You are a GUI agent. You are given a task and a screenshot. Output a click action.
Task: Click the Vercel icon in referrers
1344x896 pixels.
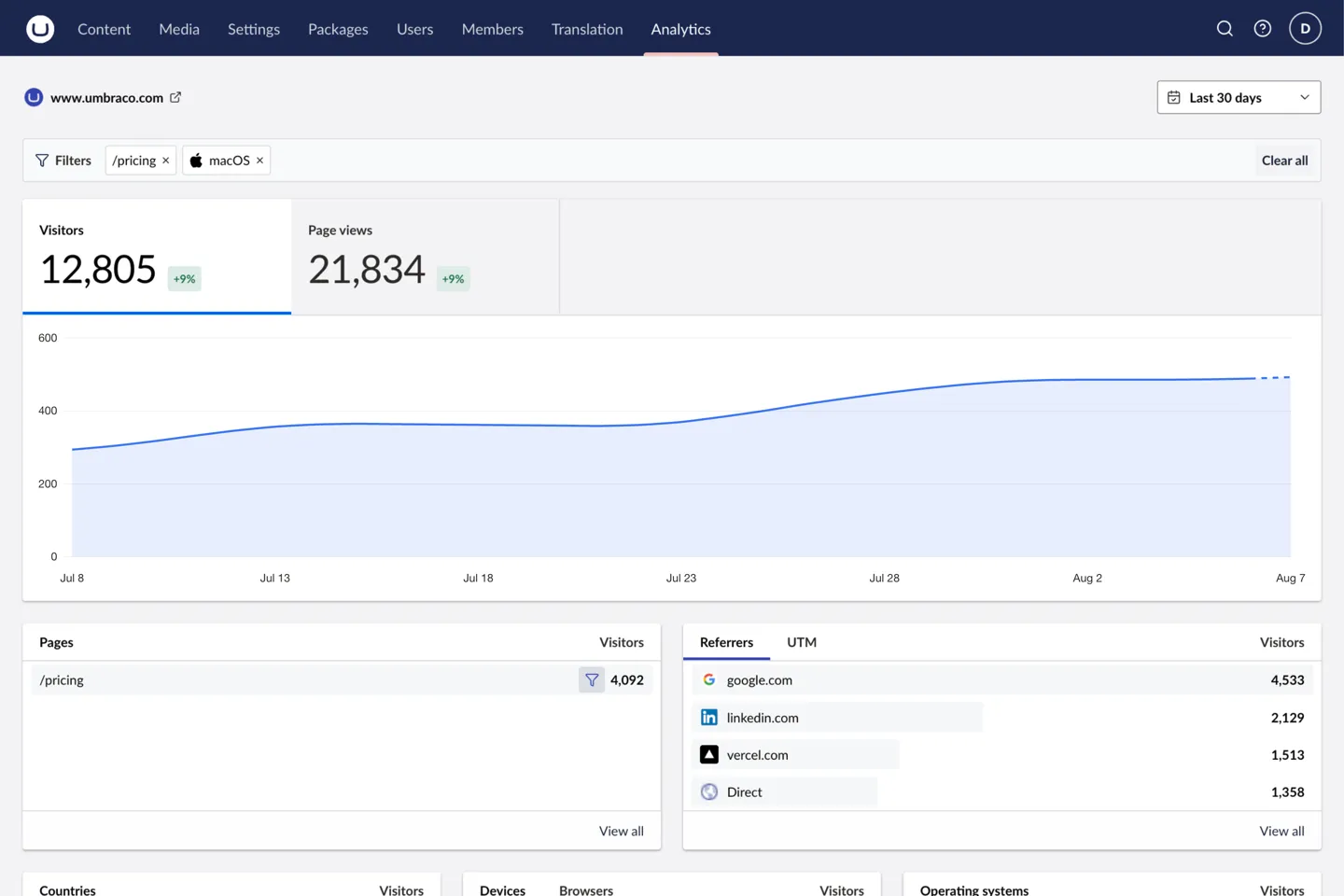point(709,755)
